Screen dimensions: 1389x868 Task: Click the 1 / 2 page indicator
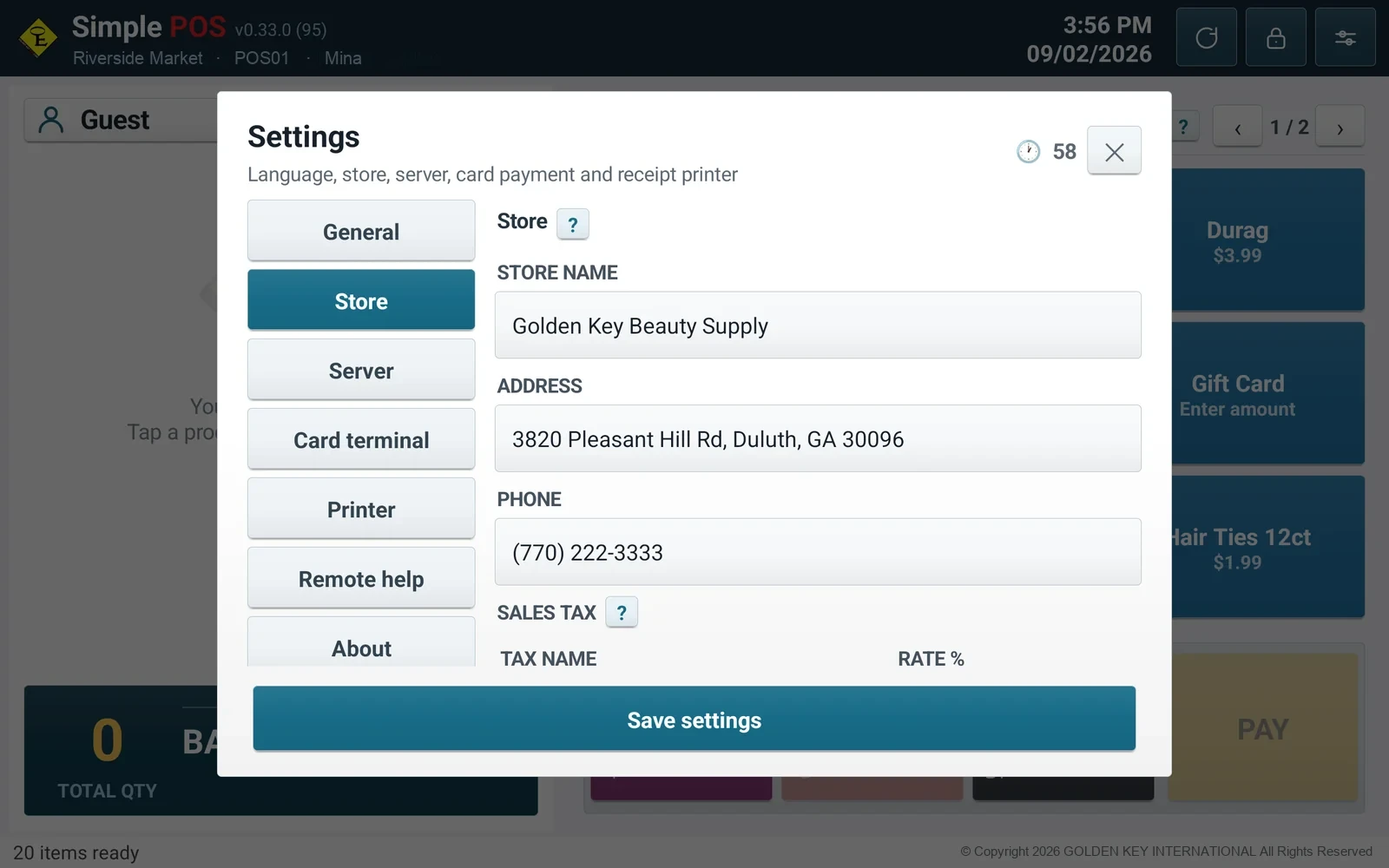click(x=1289, y=128)
